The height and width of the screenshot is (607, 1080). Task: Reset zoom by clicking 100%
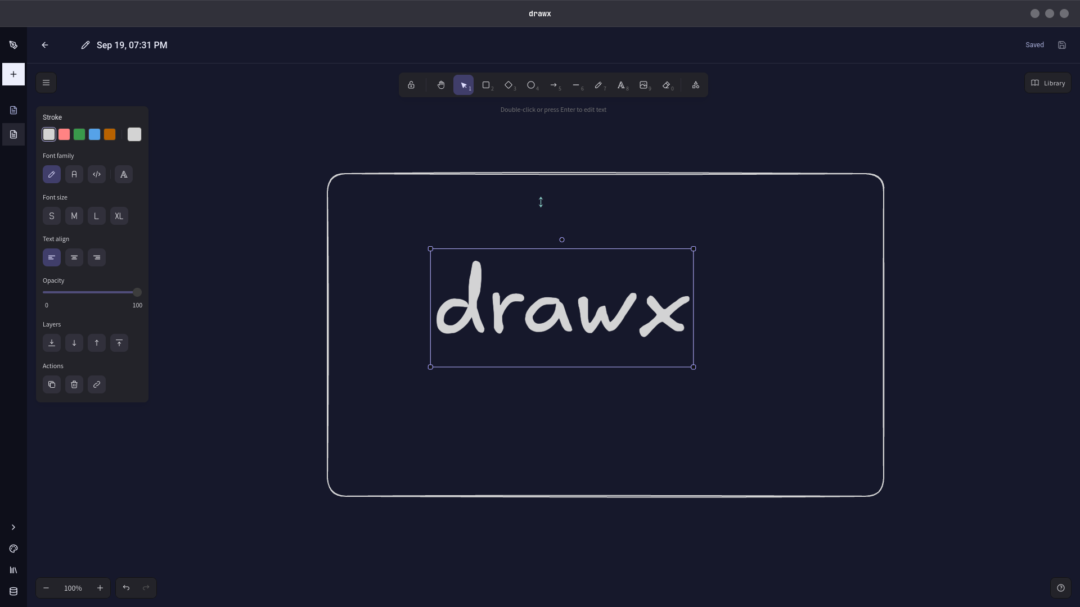[x=73, y=588]
